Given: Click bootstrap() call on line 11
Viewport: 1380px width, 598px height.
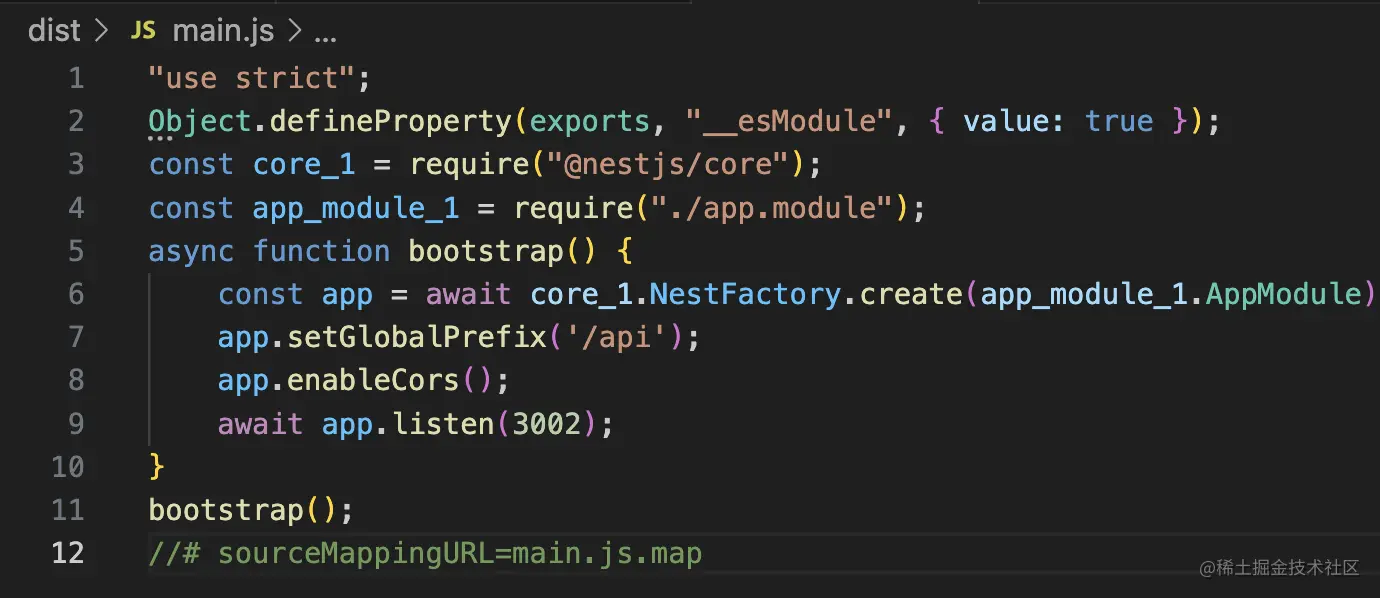Looking at the screenshot, I should [243, 509].
